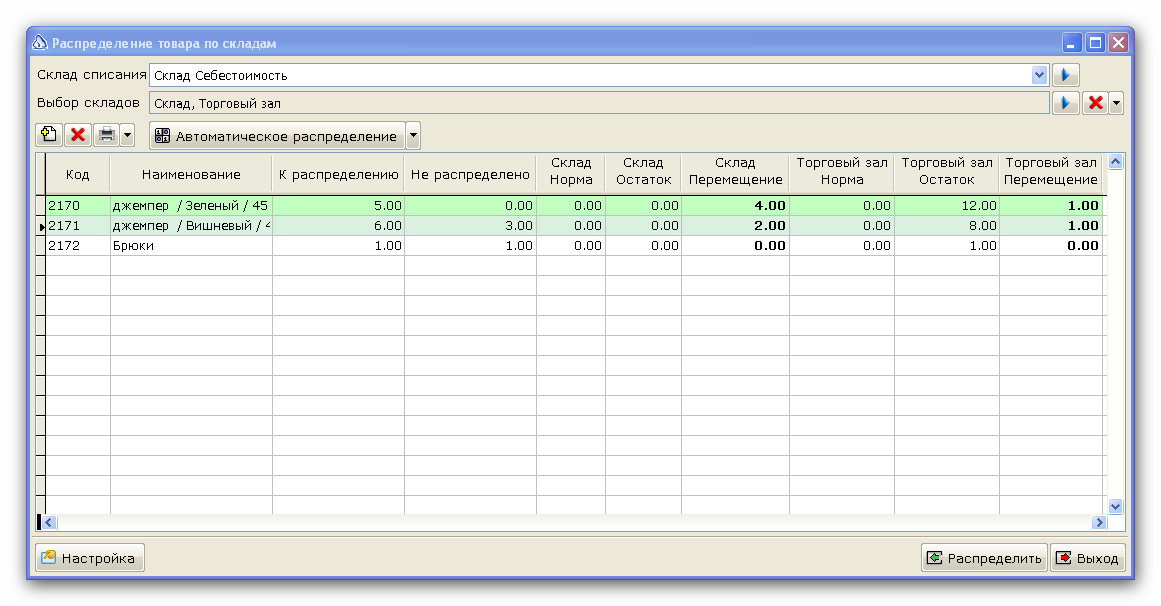Open dropdown arrow next to Выбор складов red X
The height and width of the screenshot is (606, 1161).
click(x=1116, y=103)
